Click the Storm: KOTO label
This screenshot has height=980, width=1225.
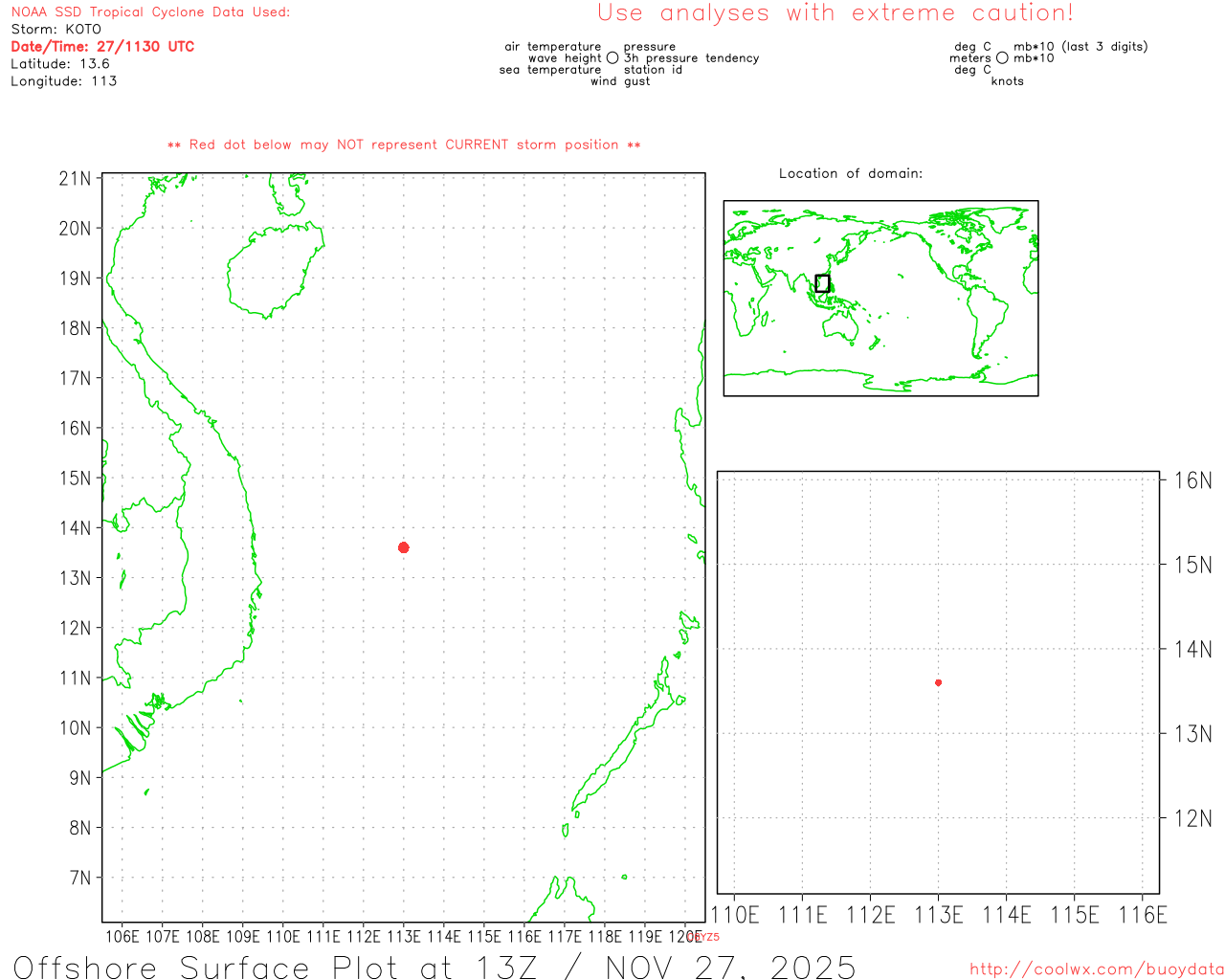(x=56, y=30)
